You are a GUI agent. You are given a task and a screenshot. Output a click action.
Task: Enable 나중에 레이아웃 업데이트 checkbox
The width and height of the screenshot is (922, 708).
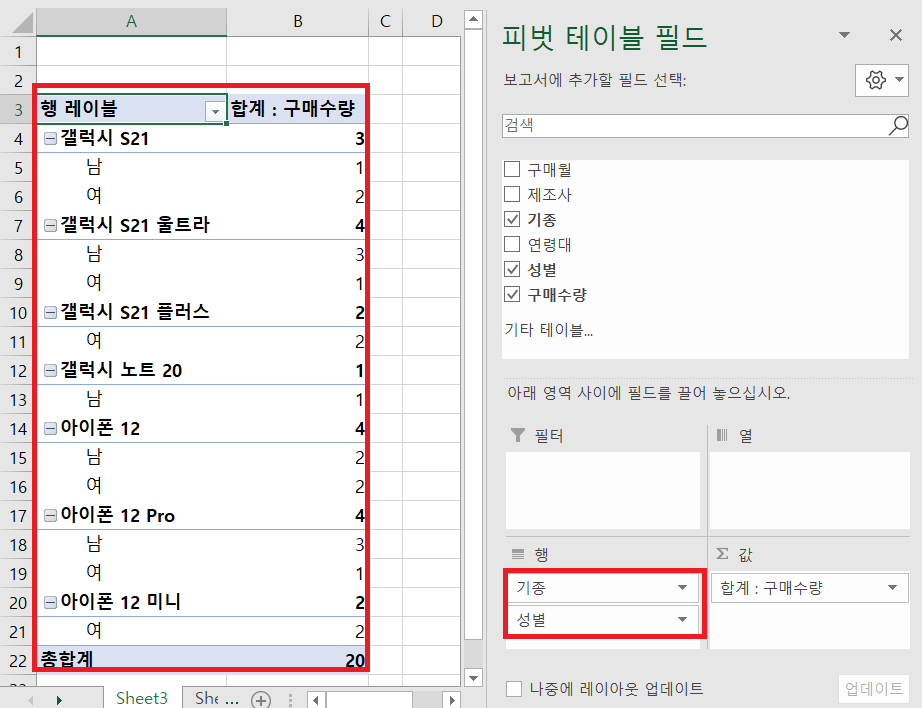pyautogui.click(x=514, y=689)
